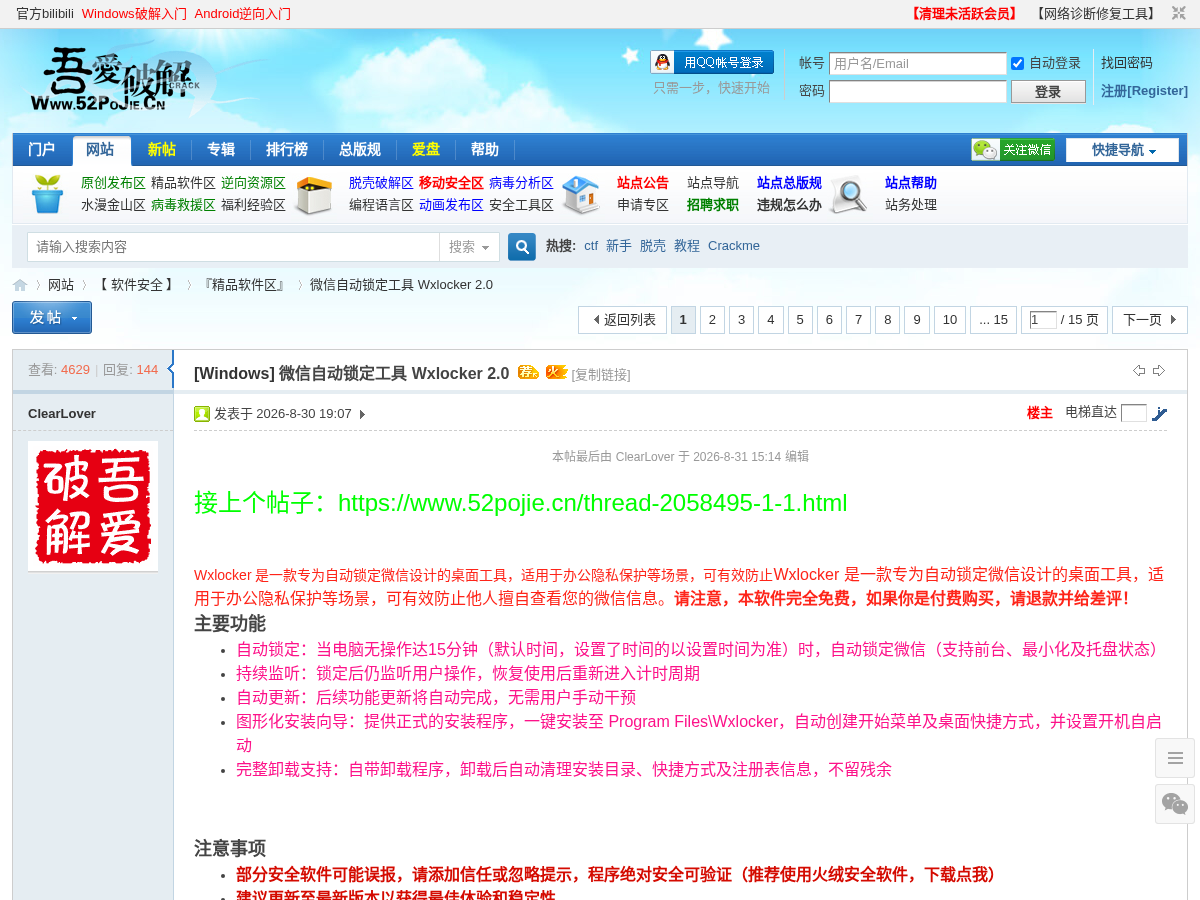Click the elevator jump go icon

[1159, 413]
